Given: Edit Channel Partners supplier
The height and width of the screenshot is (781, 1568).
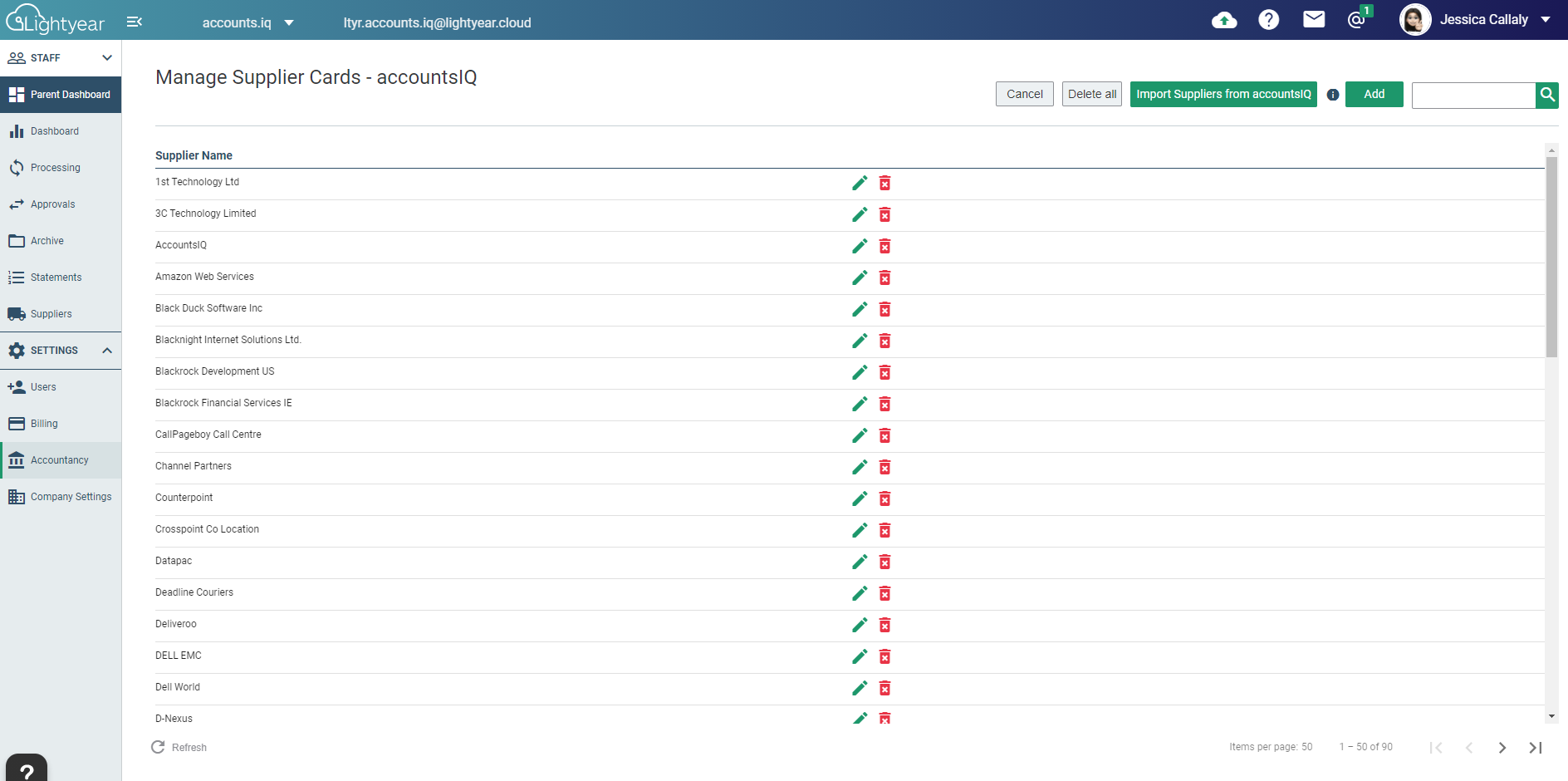Looking at the screenshot, I should tap(860, 467).
